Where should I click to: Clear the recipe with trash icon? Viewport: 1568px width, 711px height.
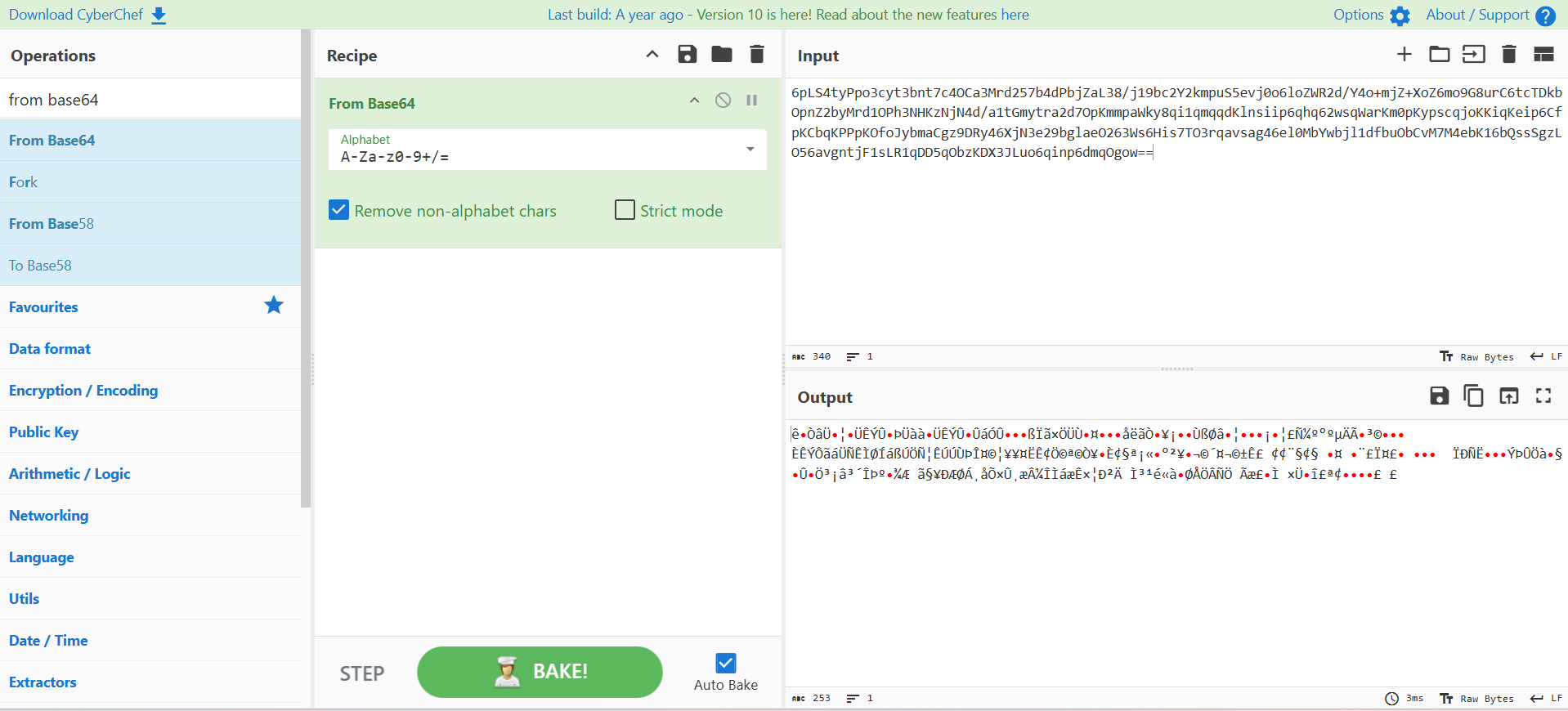[756, 55]
